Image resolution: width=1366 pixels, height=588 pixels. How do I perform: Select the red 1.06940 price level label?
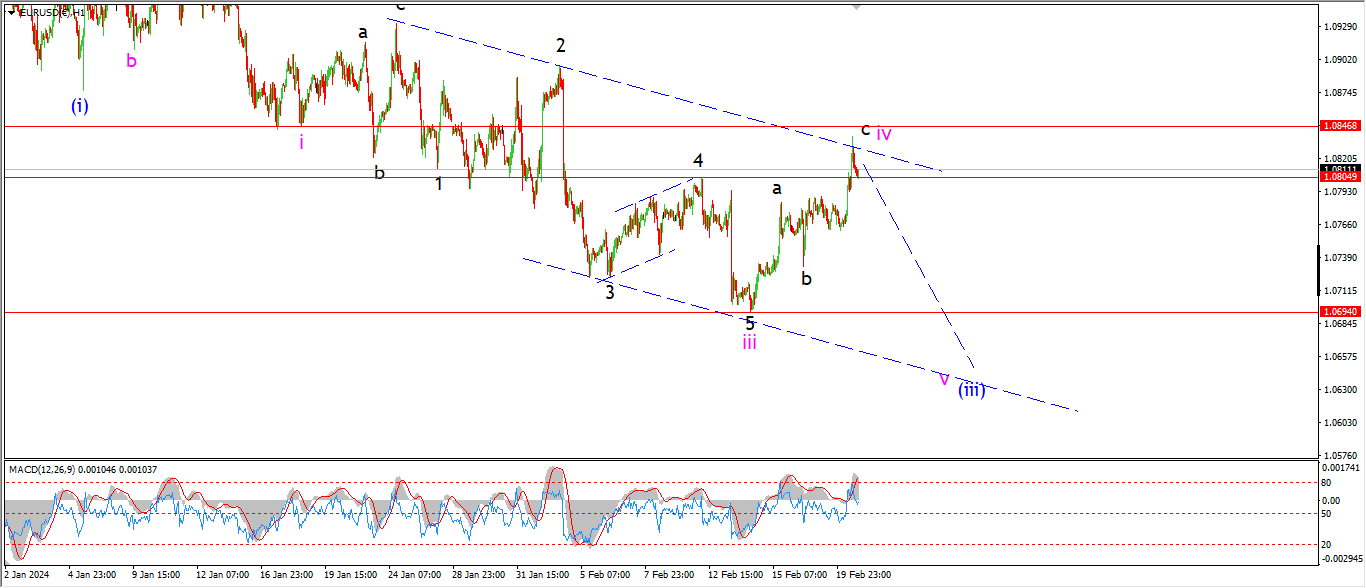(x=1339, y=312)
